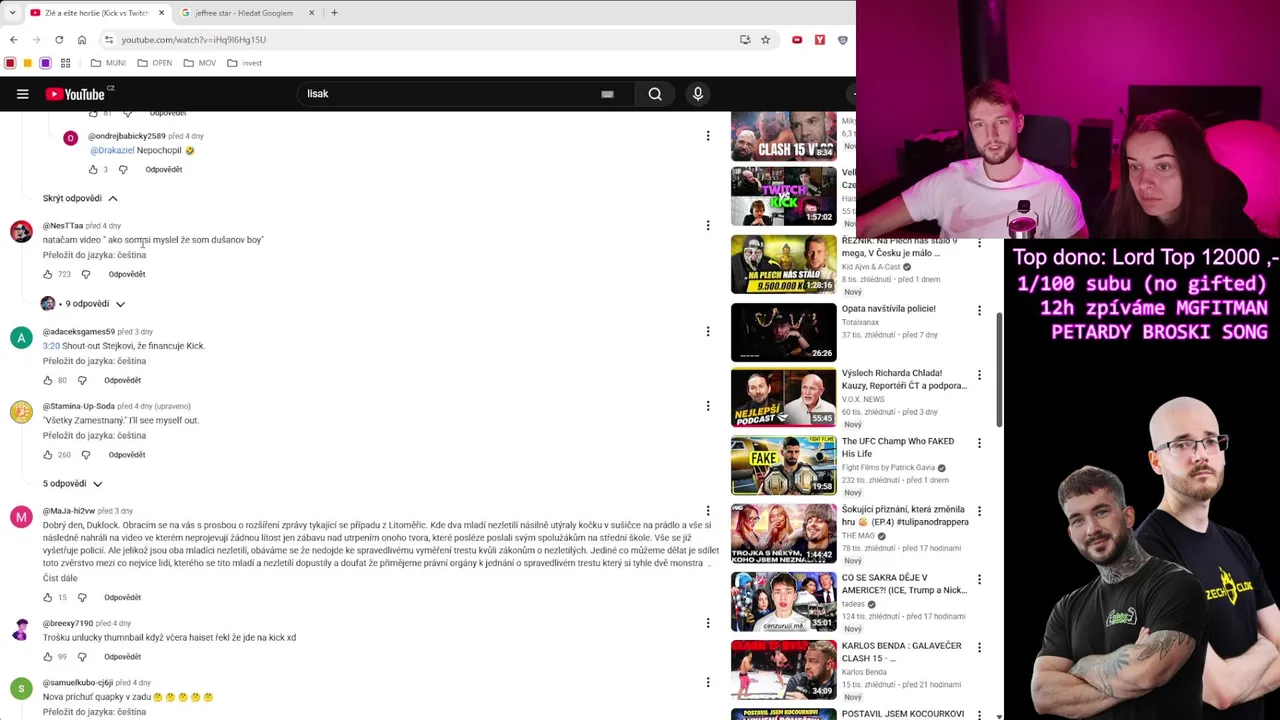Open the purple square bookmark shortcut
Screen dimensions: 1280x720
[x=45, y=63]
